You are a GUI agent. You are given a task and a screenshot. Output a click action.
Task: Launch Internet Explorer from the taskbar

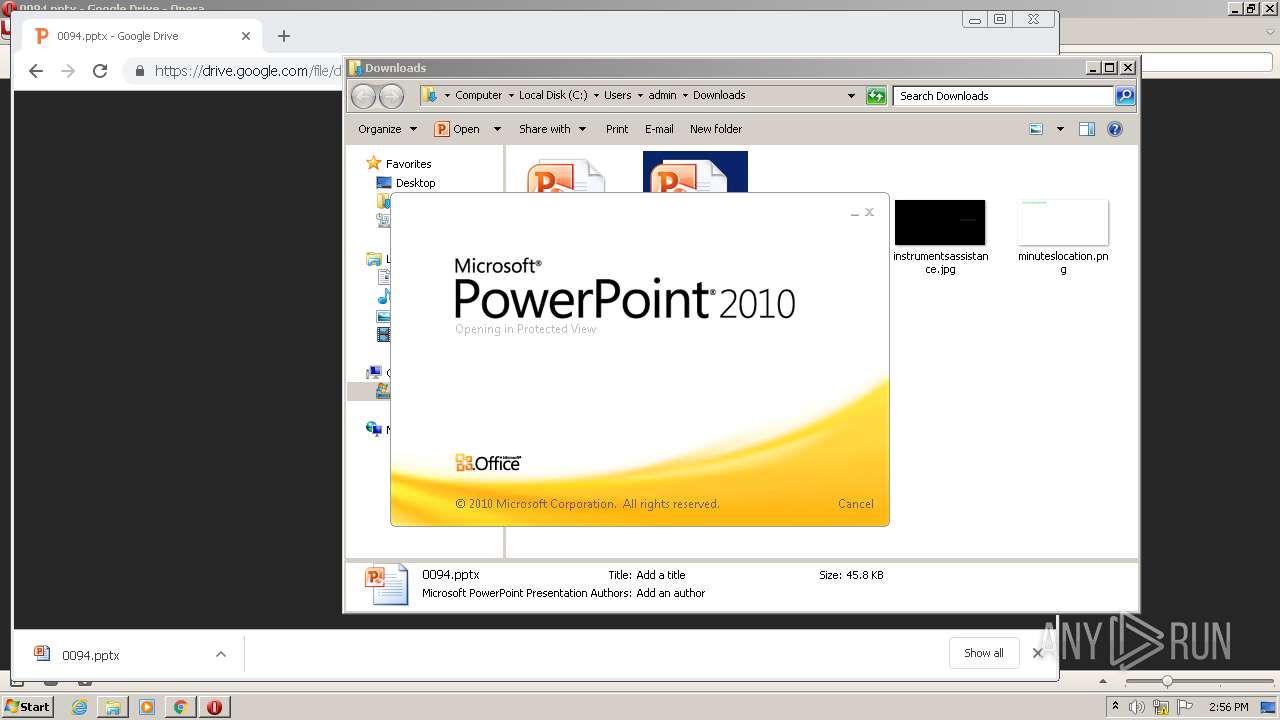(79, 707)
